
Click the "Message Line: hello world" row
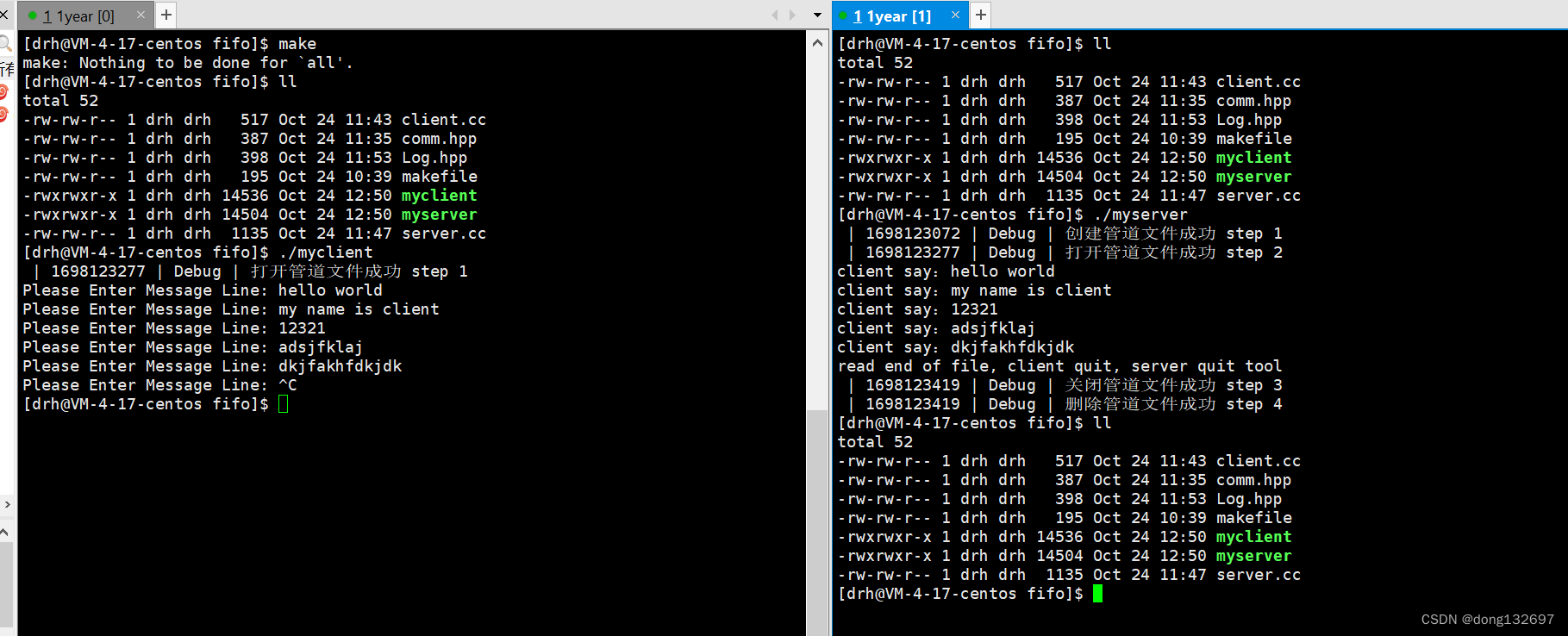203,290
